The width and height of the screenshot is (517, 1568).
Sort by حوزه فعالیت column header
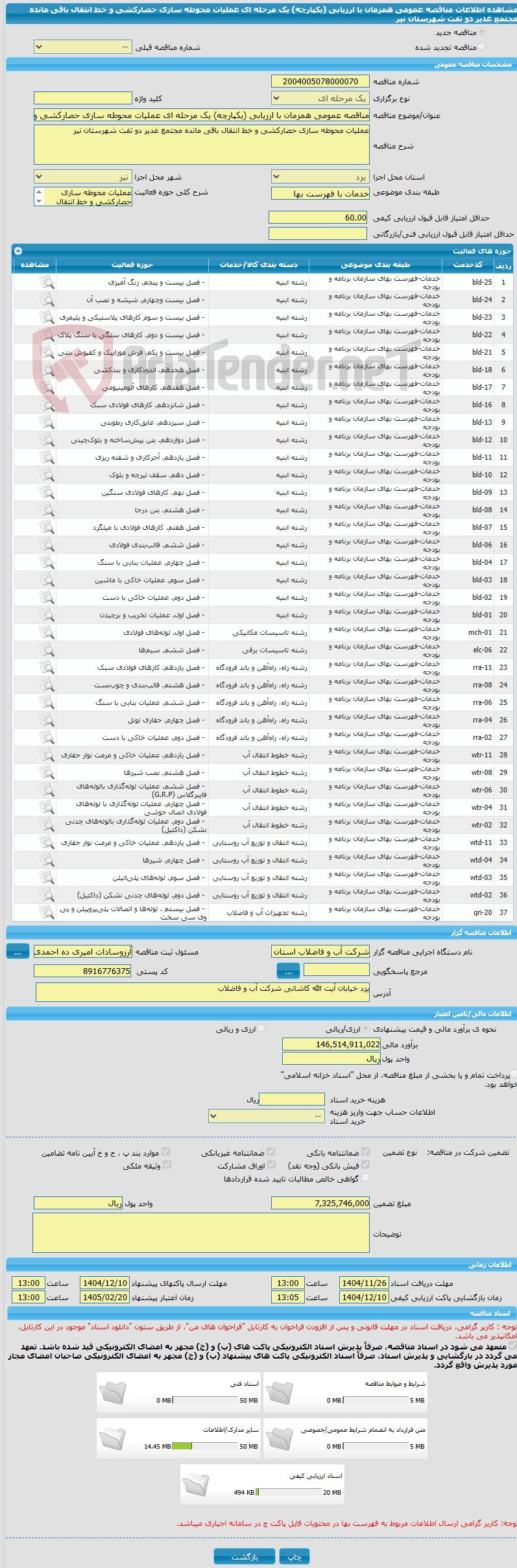click(132, 265)
